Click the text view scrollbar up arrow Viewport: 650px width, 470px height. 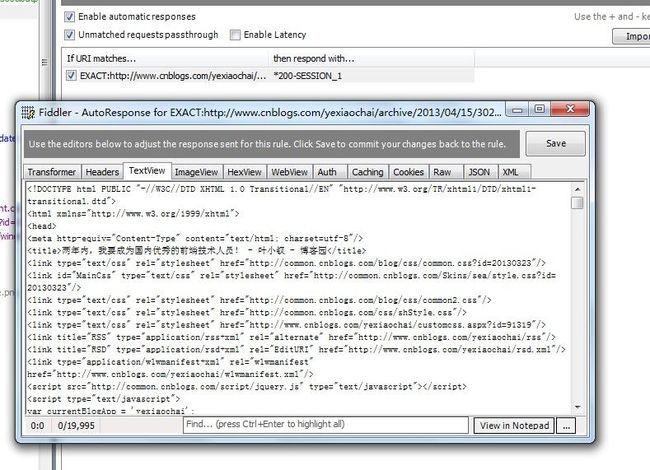(x=577, y=189)
